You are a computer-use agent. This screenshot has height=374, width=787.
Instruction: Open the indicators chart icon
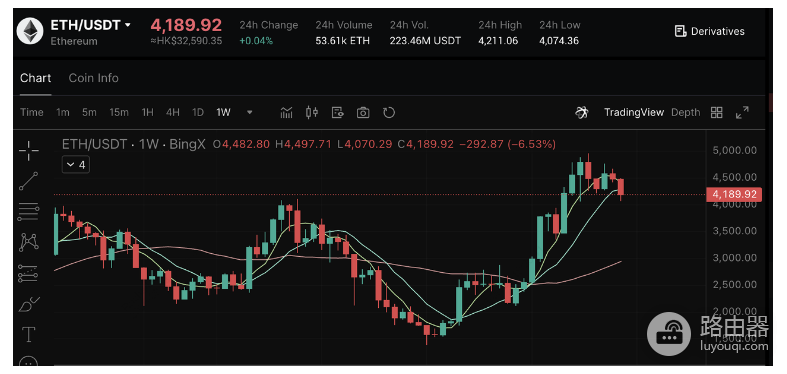pyautogui.click(x=286, y=112)
